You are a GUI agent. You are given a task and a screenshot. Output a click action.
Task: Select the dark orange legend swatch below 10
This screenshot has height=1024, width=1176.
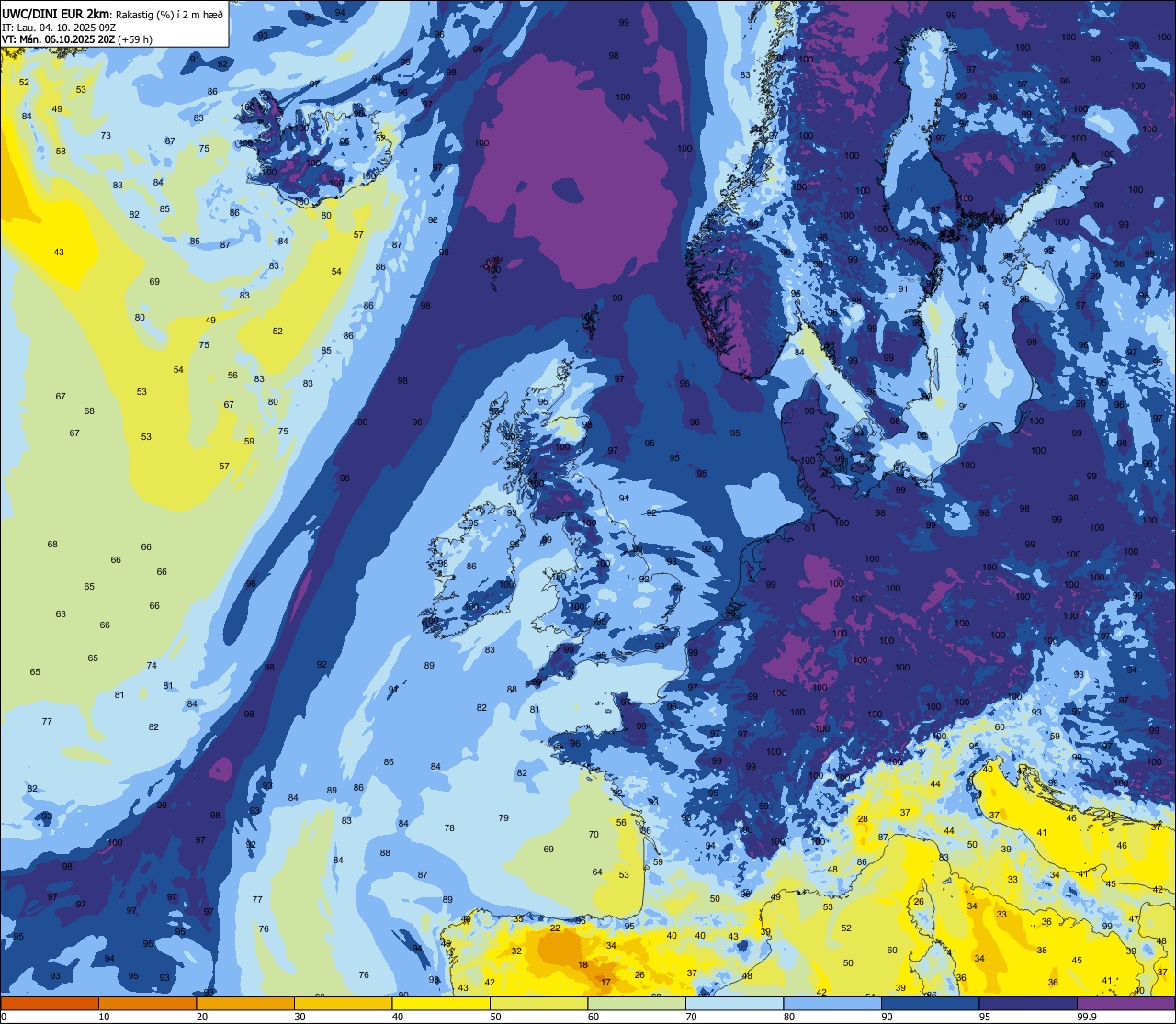[50, 1003]
